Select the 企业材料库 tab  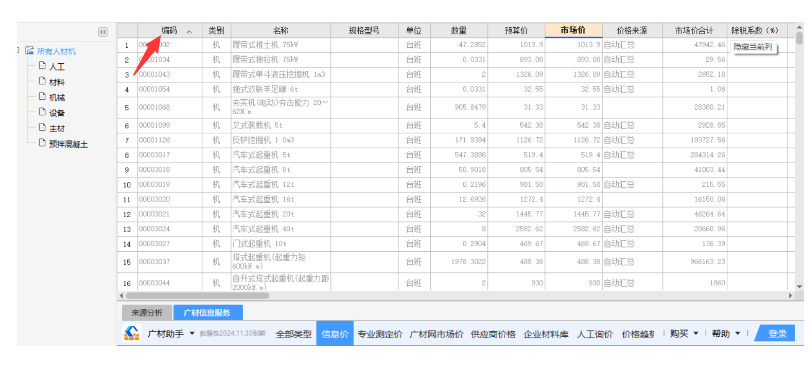546,334
